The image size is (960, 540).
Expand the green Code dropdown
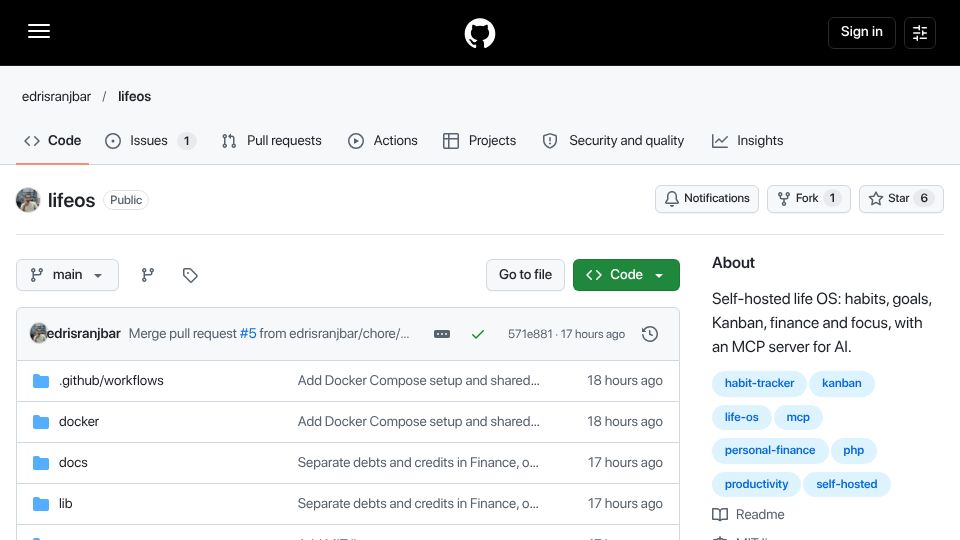(626, 275)
